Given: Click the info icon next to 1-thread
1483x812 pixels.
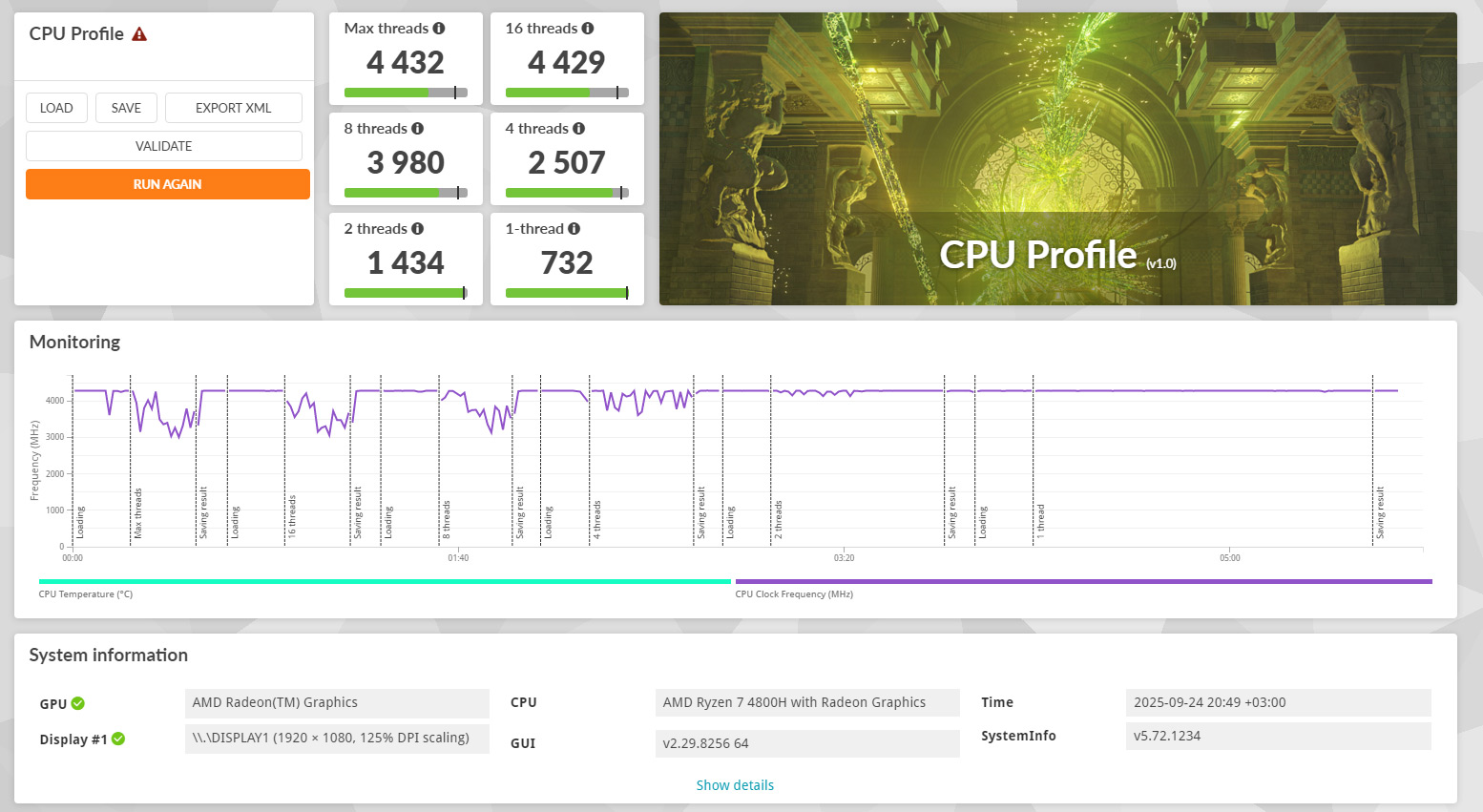Looking at the screenshot, I should pos(574,229).
